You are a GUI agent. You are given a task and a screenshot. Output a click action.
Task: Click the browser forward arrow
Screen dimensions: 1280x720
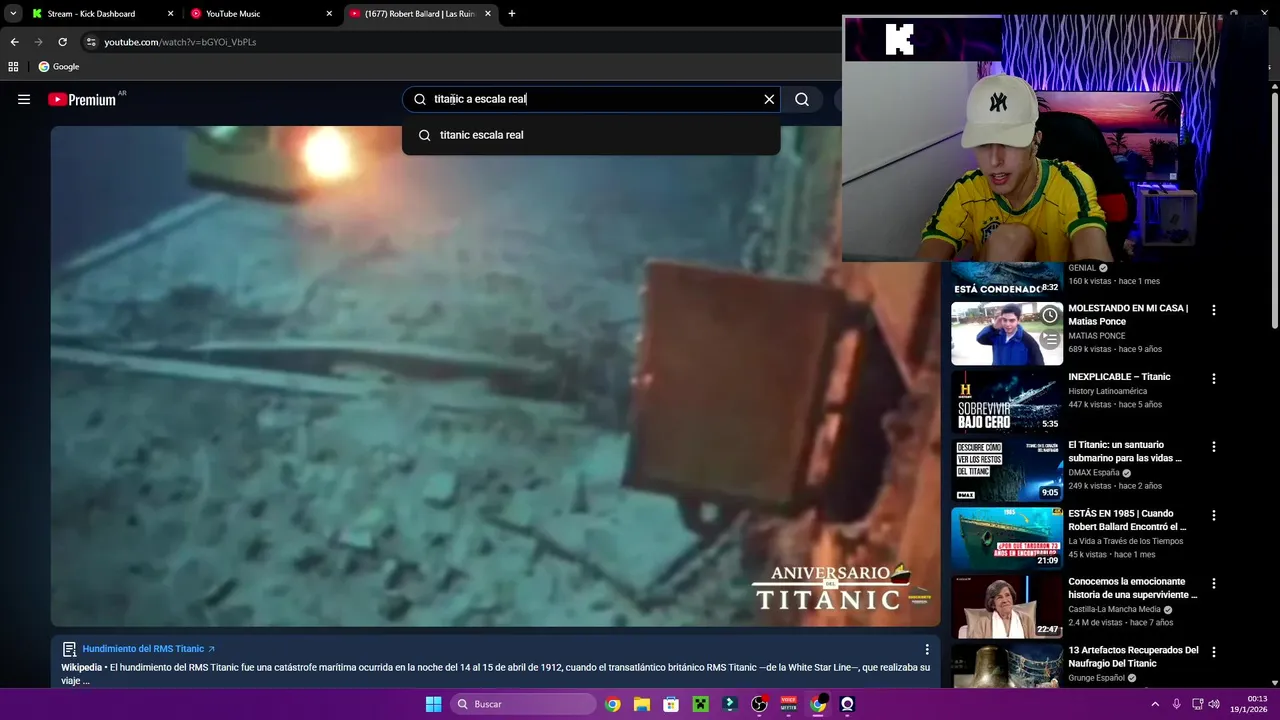[38, 42]
